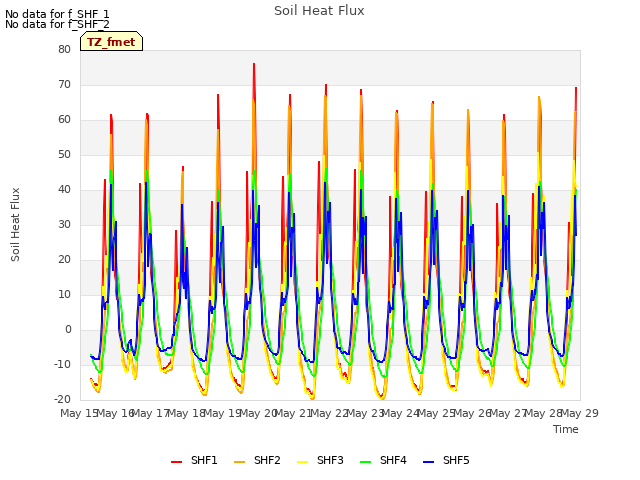Select SHF2 legend entry

coord(257,460)
